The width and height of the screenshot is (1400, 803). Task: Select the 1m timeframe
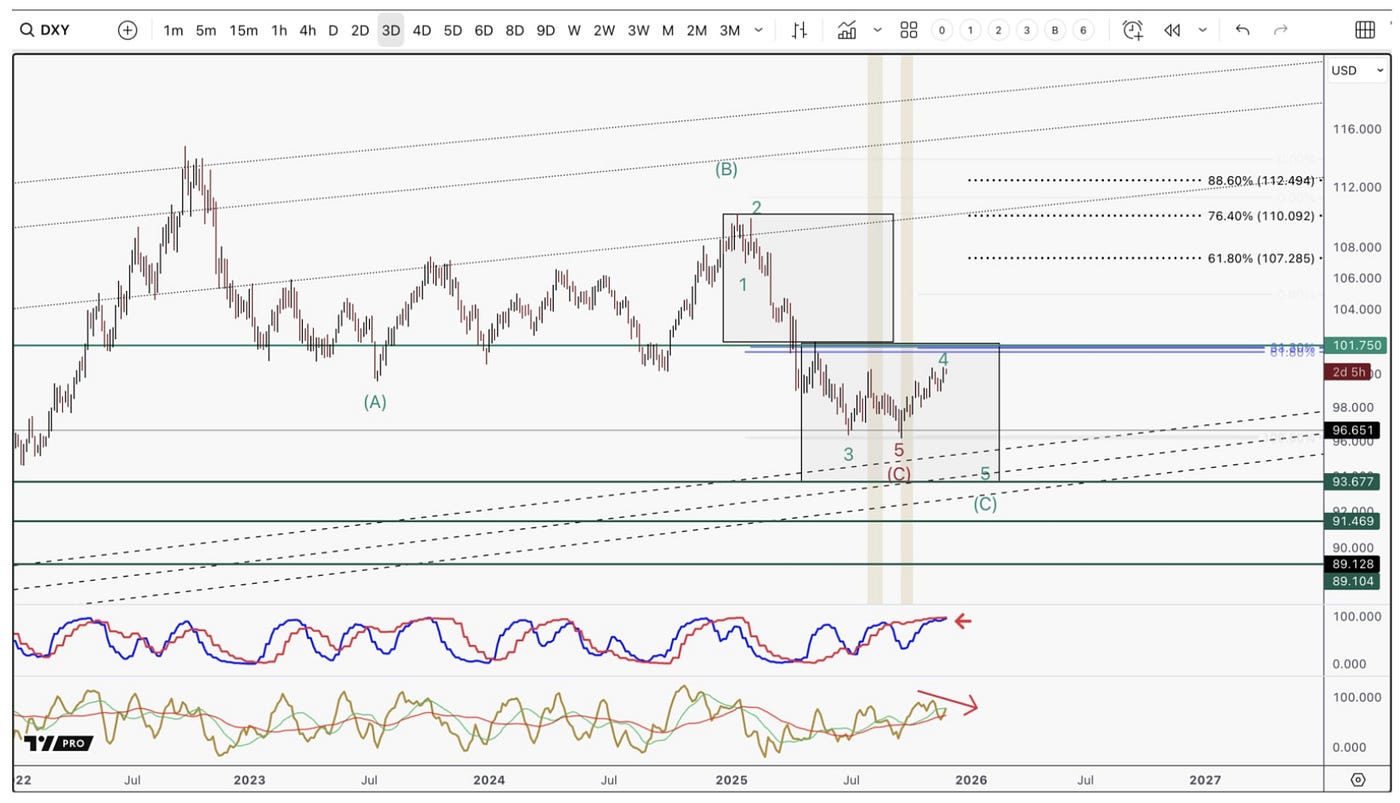[174, 30]
